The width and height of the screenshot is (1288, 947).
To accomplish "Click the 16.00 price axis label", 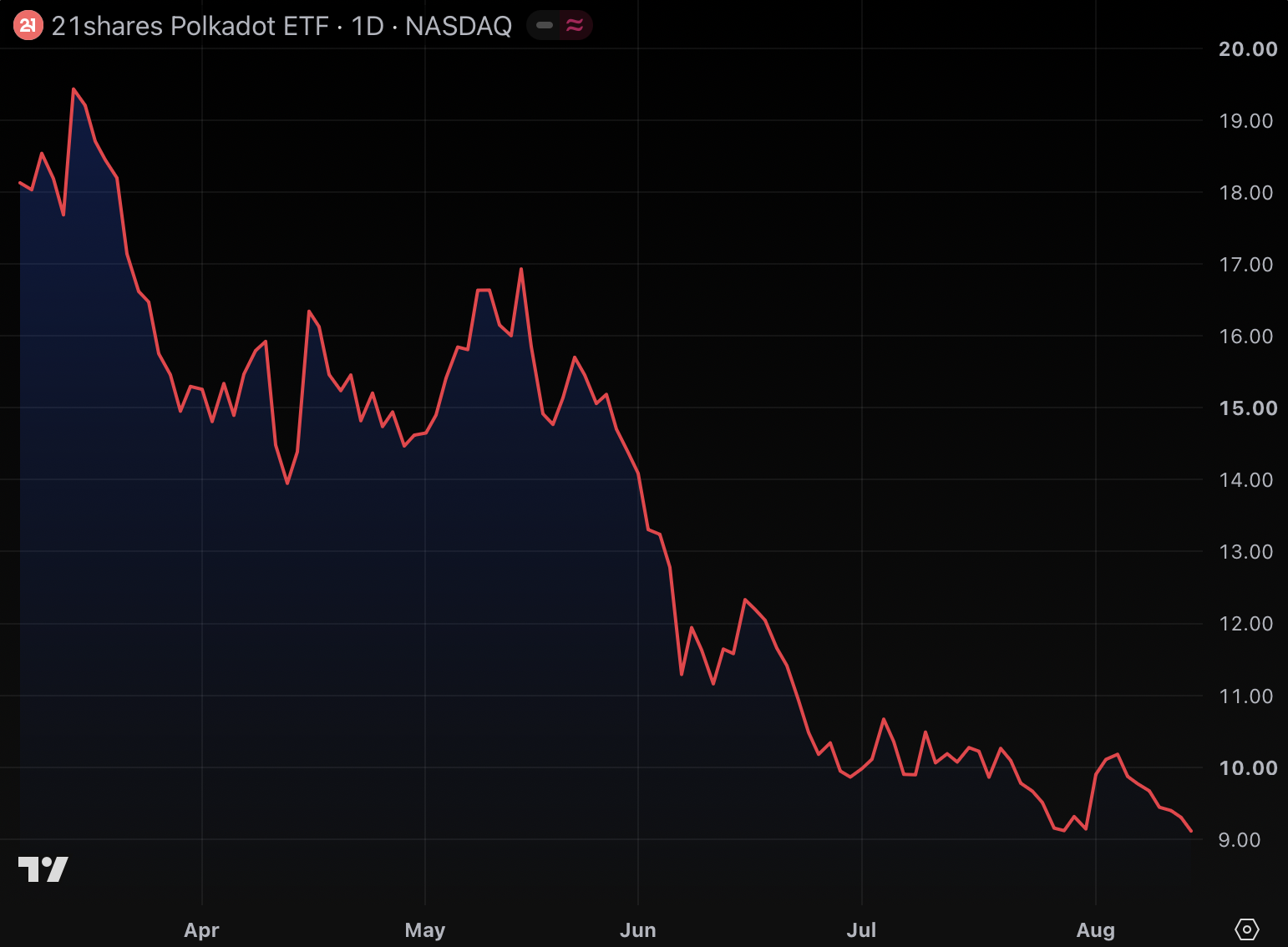I will click(1246, 336).
